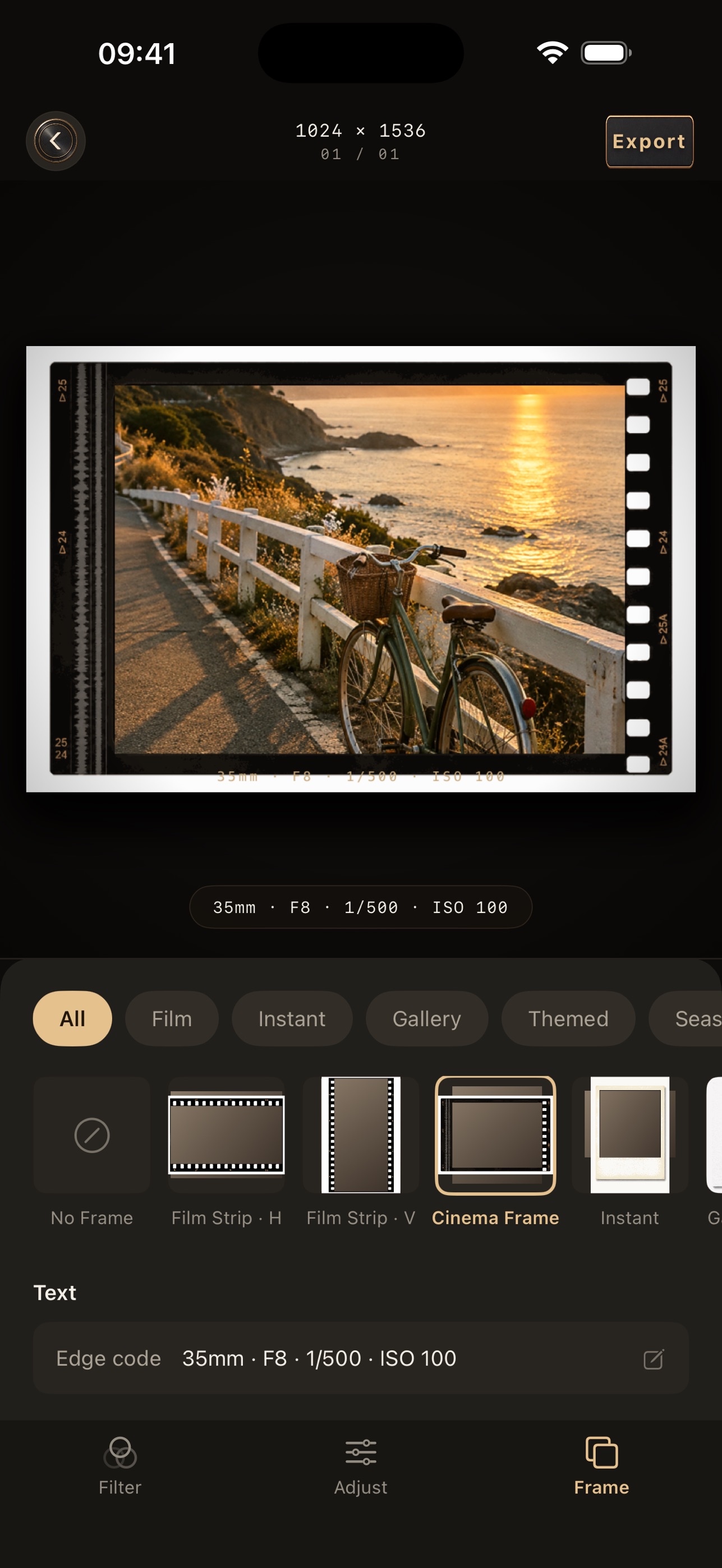The width and height of the screenshot is (722, 1568).
Task: Tap the "Text" section heading
Action: (x=55, y=1292)
